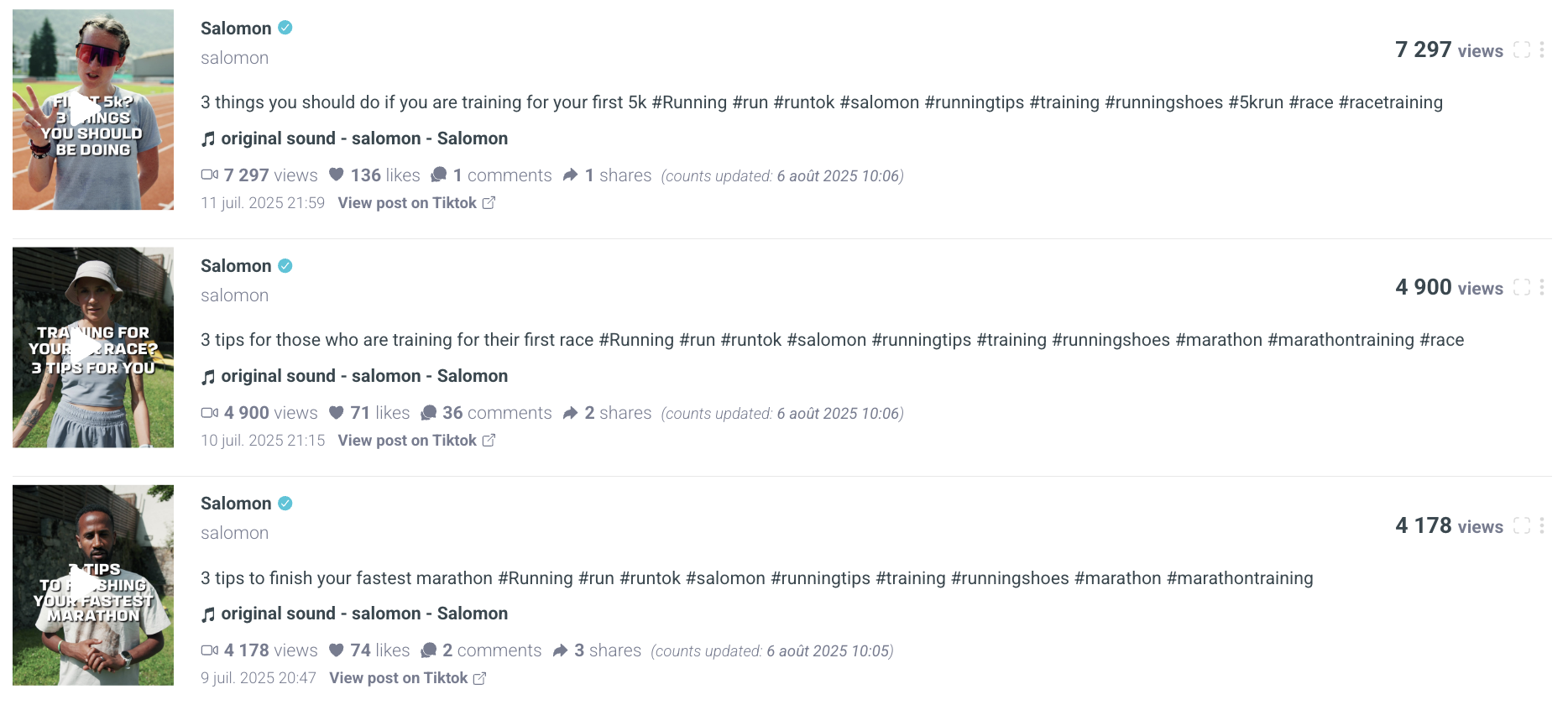Click the 11 juil. 2025 21:59 date

(263, 203)
